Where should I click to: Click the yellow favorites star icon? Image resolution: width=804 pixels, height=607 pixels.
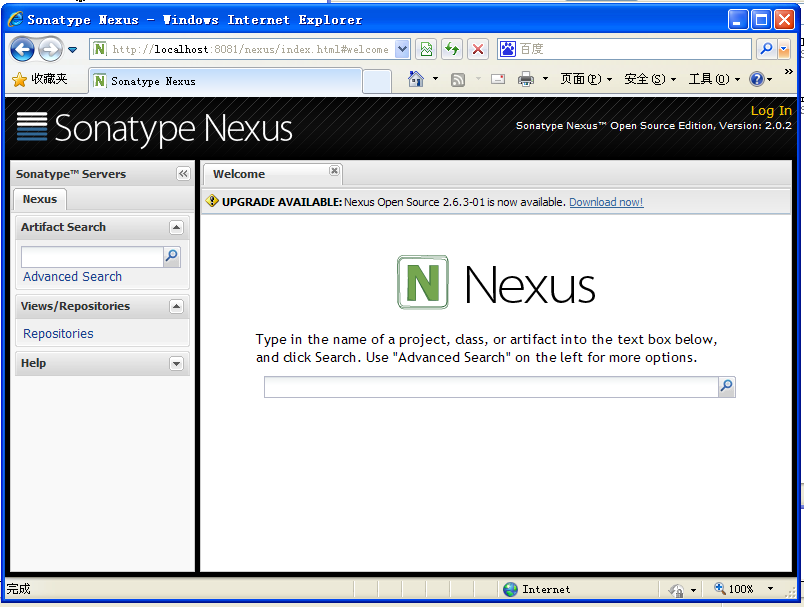(x=19, y=79)
